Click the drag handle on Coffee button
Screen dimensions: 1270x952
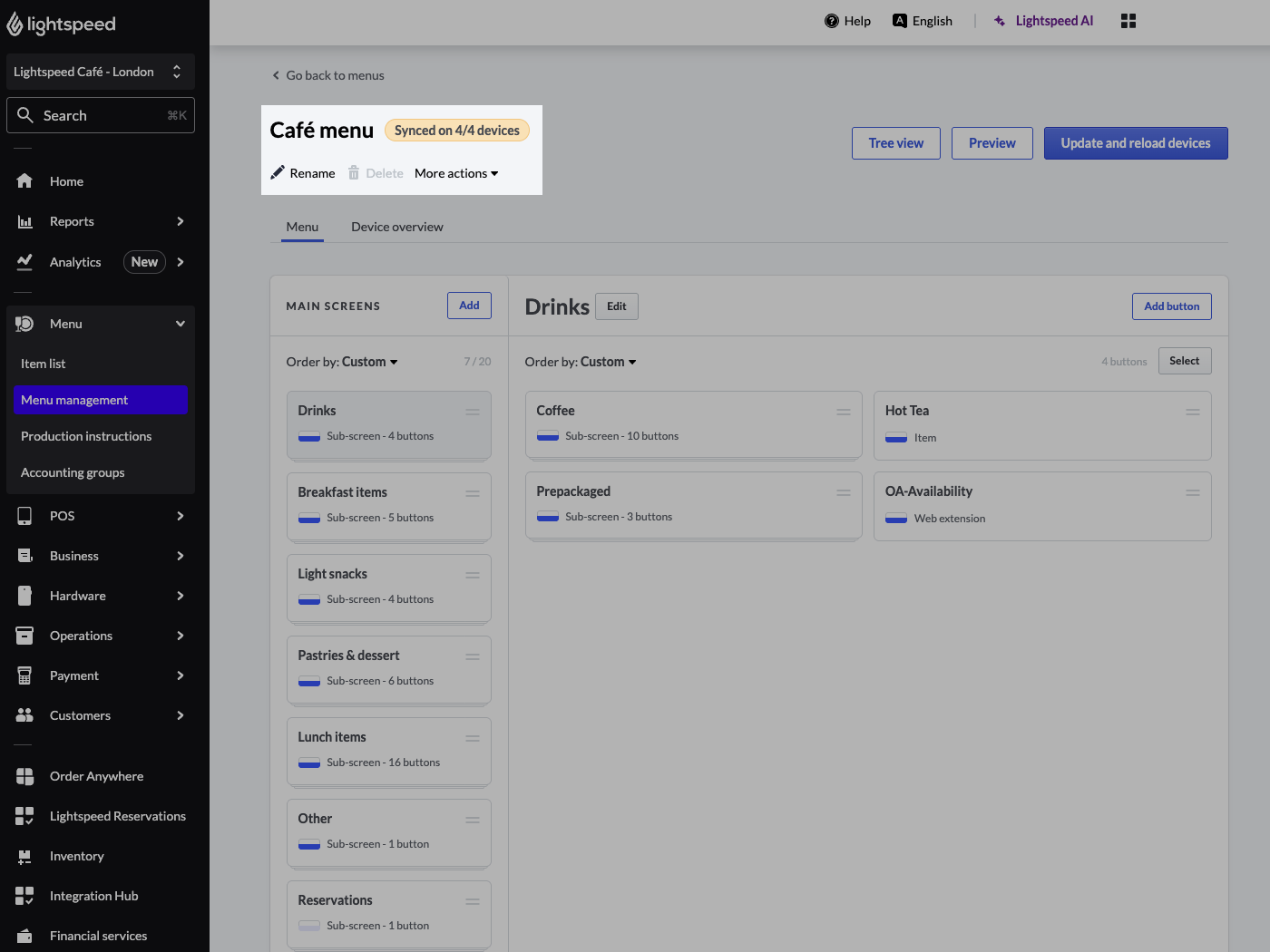[844, 412]
